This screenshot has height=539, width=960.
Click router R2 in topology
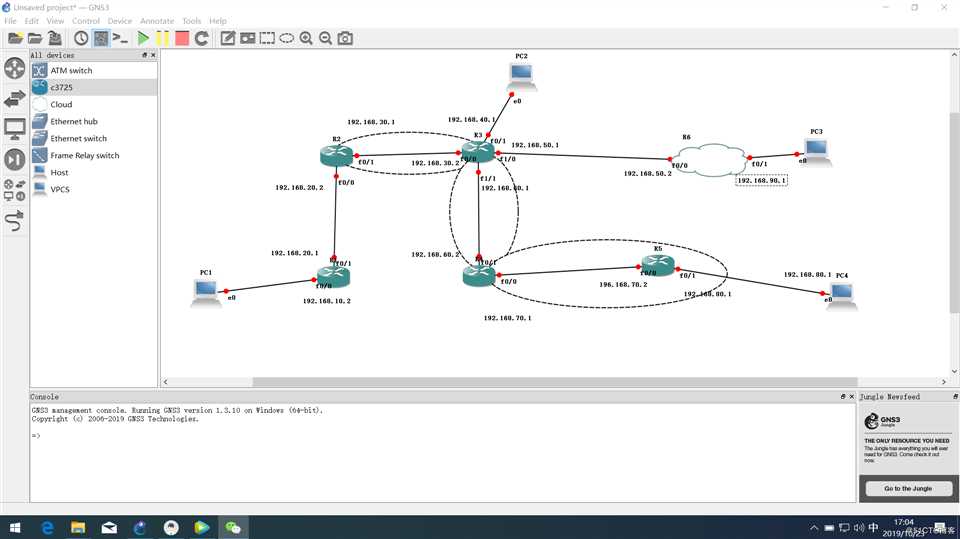pyautogui.click(x=336, y=155)
